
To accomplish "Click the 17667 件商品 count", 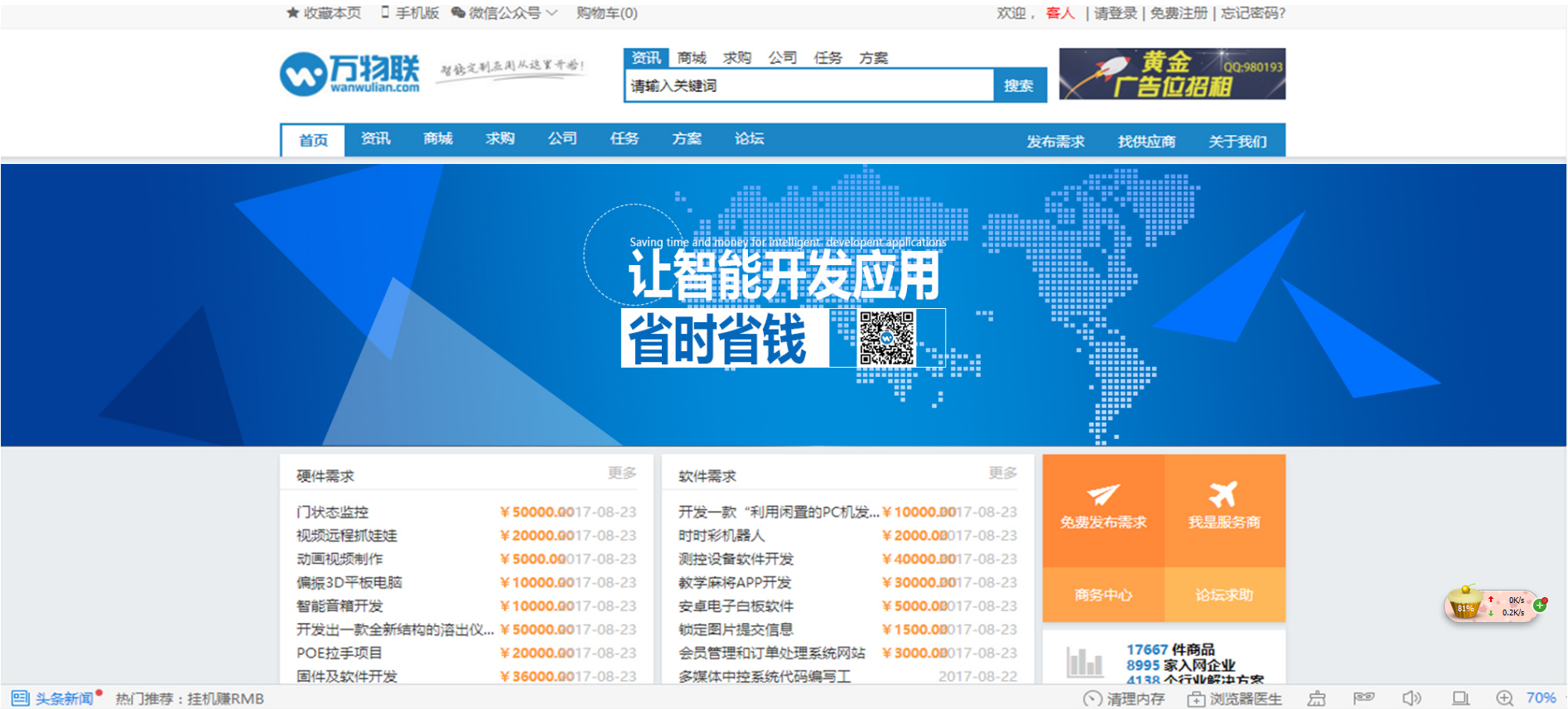I will coord(1170,649).
